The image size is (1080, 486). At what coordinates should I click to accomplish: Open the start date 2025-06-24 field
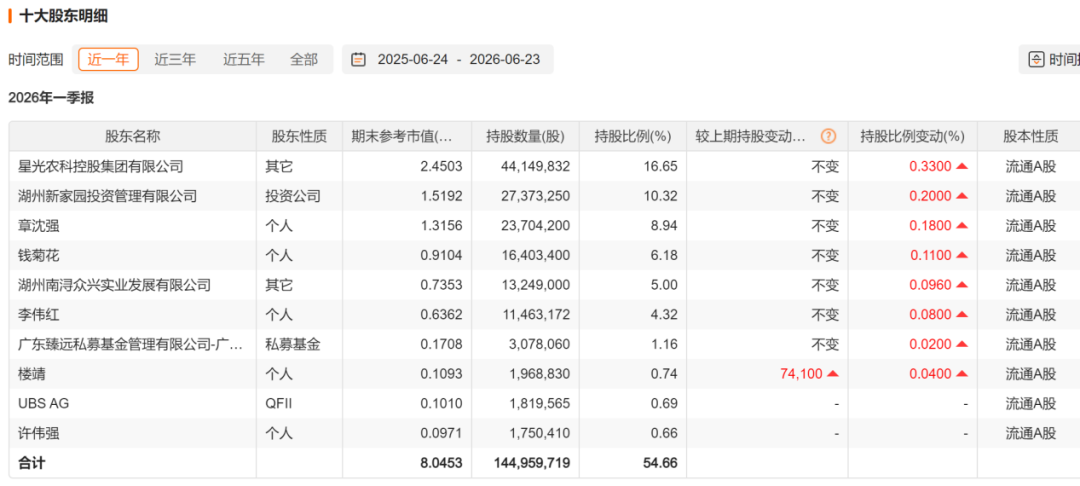412,60
